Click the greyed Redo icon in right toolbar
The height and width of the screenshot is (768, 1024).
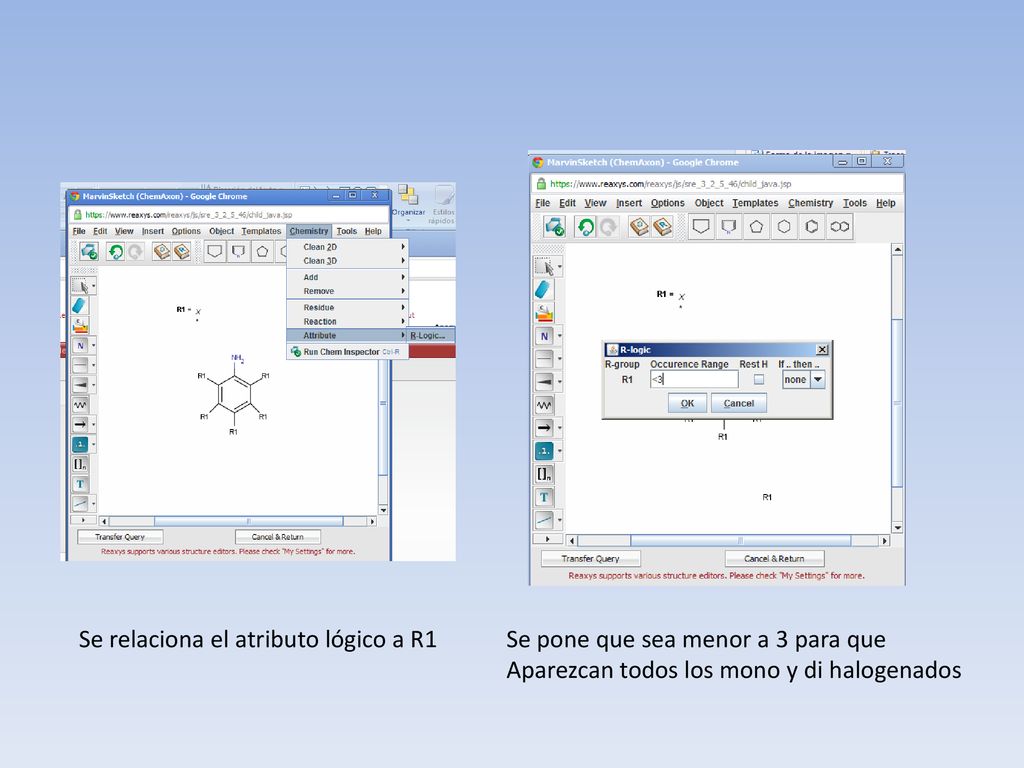pyautogui.click(x=608, y=227)
